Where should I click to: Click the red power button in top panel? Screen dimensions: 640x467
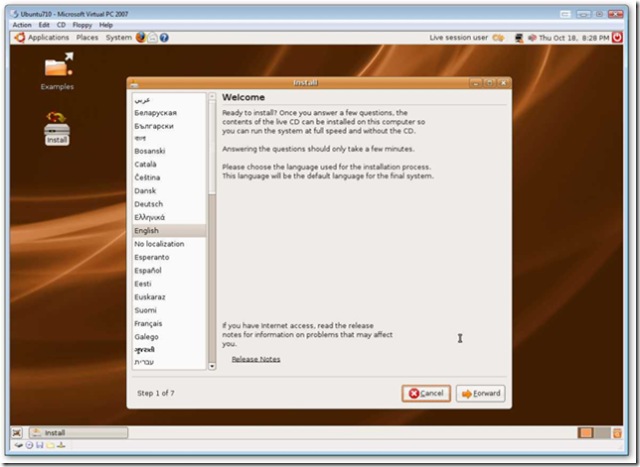coord(617,37)
